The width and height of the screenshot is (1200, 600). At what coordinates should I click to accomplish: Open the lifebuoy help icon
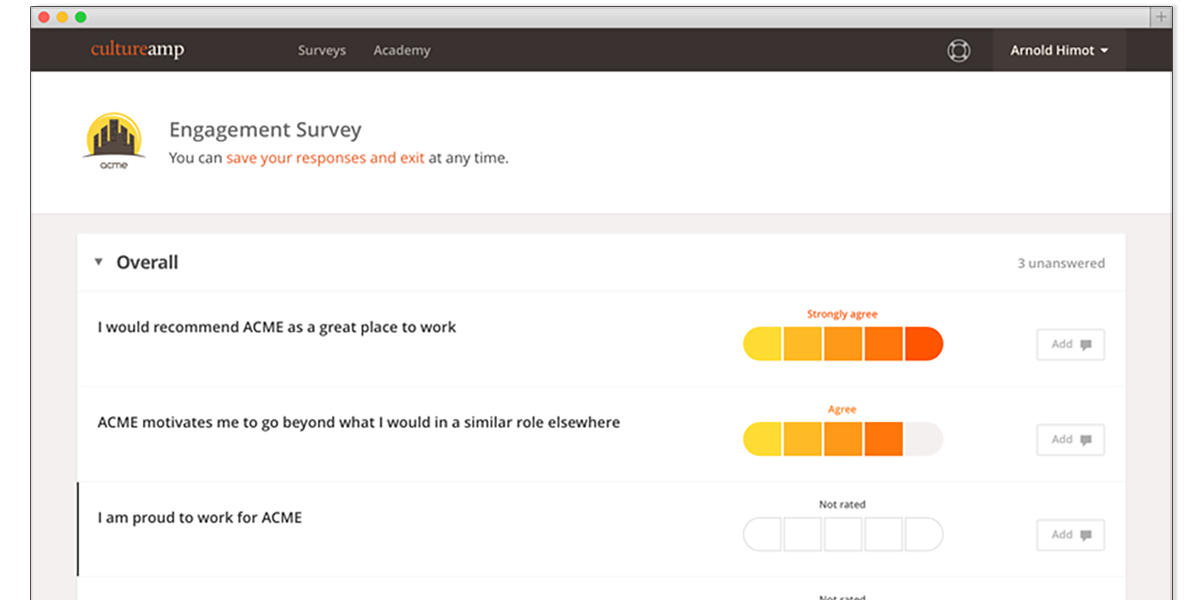pyautogui.click(x=958, y=50)
